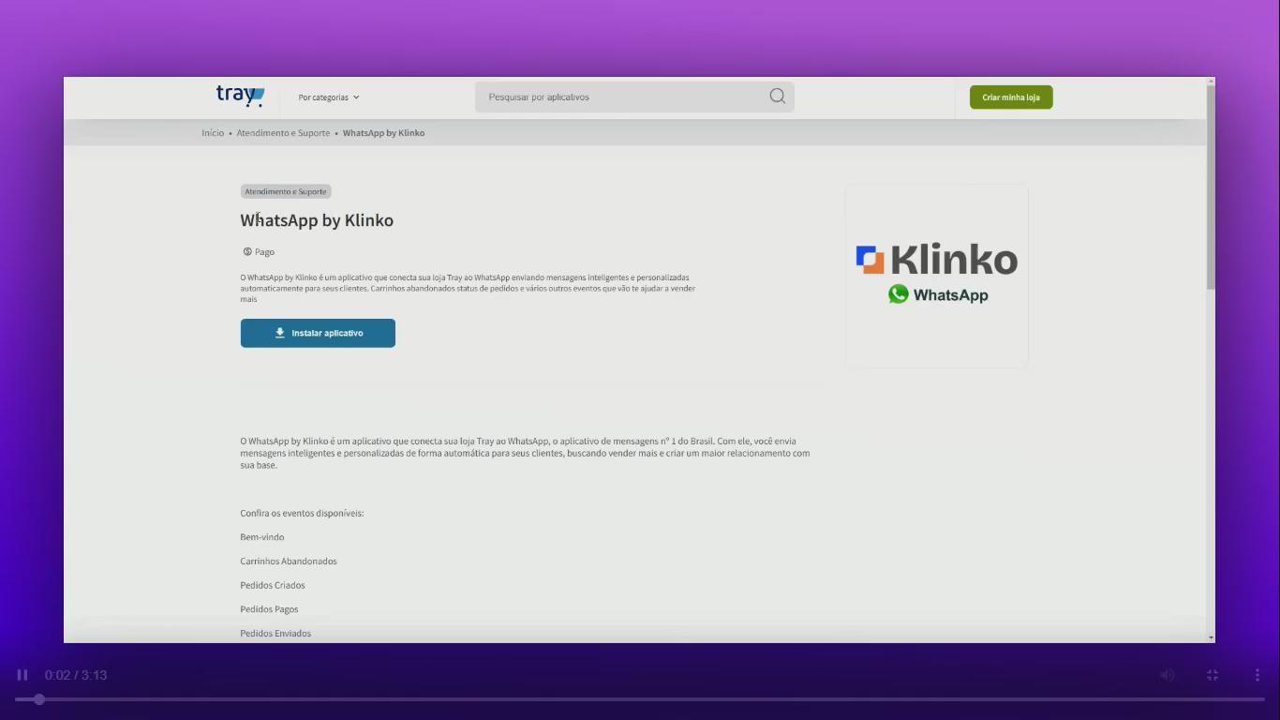Open the Por categorias dropdown

tap(328, 97)
